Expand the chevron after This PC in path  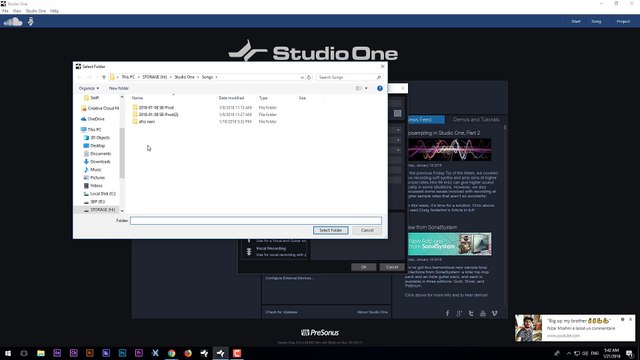click(138, 77)
